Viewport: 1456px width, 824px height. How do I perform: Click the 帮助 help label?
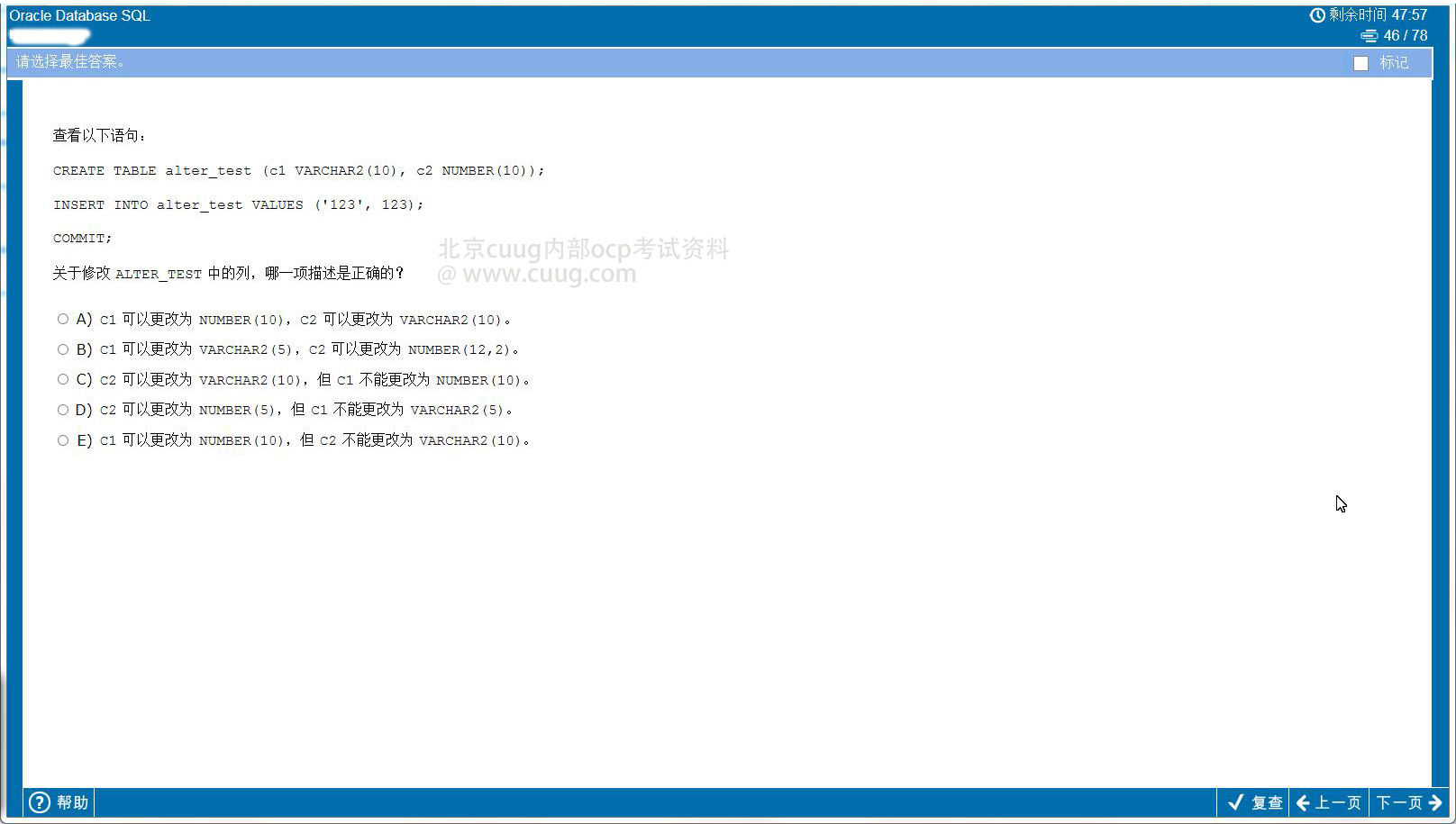click(x=73, y=802)
